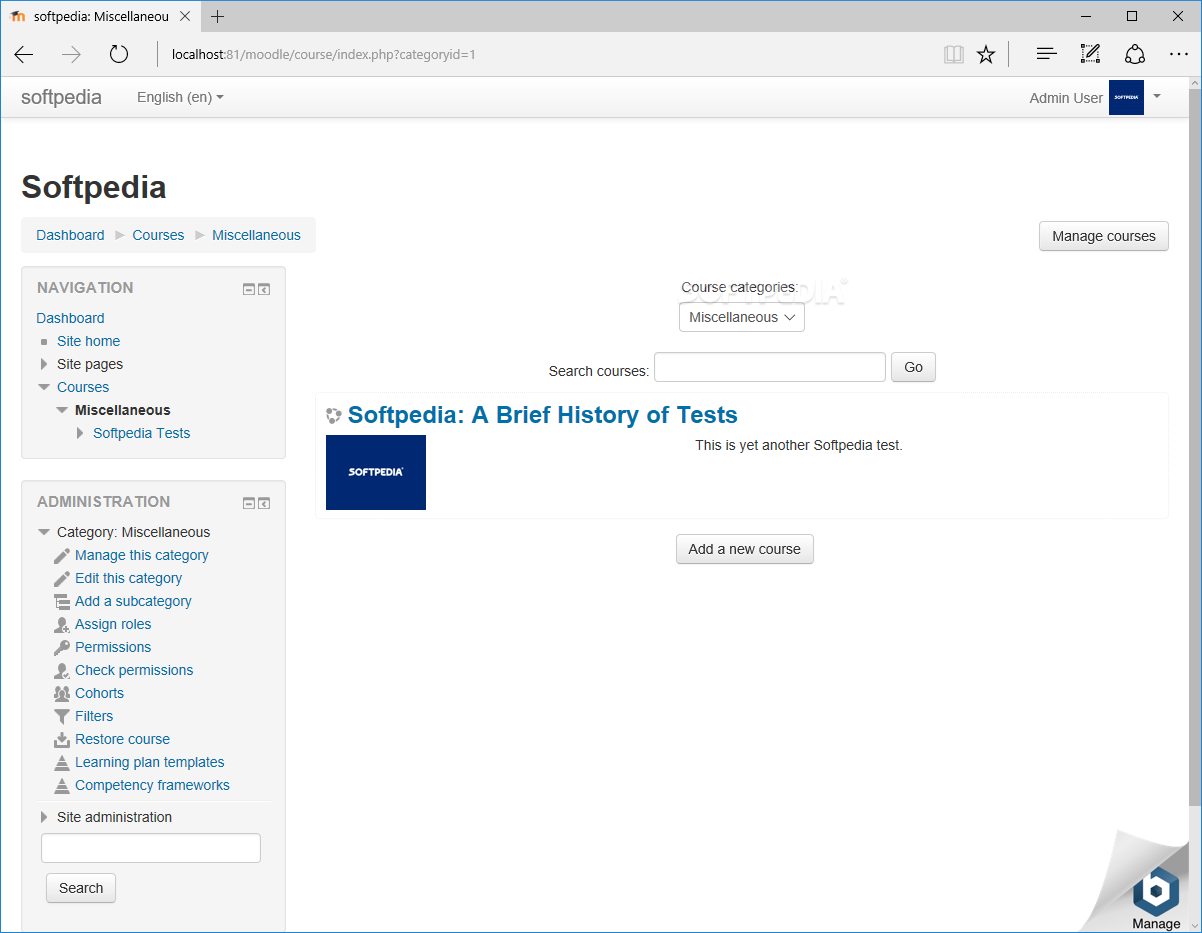Screen dimensions: 1202x933
Task: Click Add a new course button
Action: (745, 549)
